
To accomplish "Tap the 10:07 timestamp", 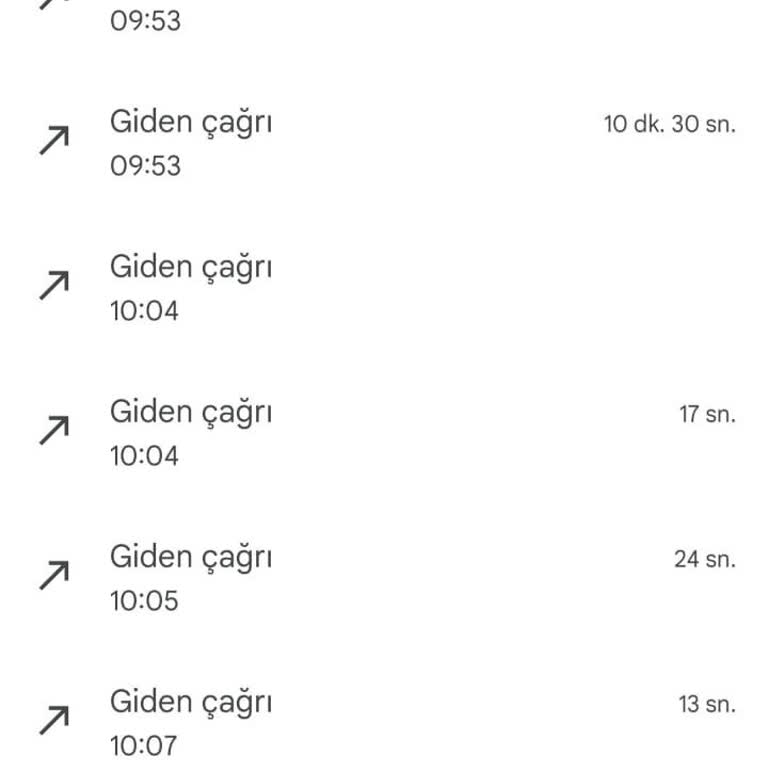I will (144, 745).
